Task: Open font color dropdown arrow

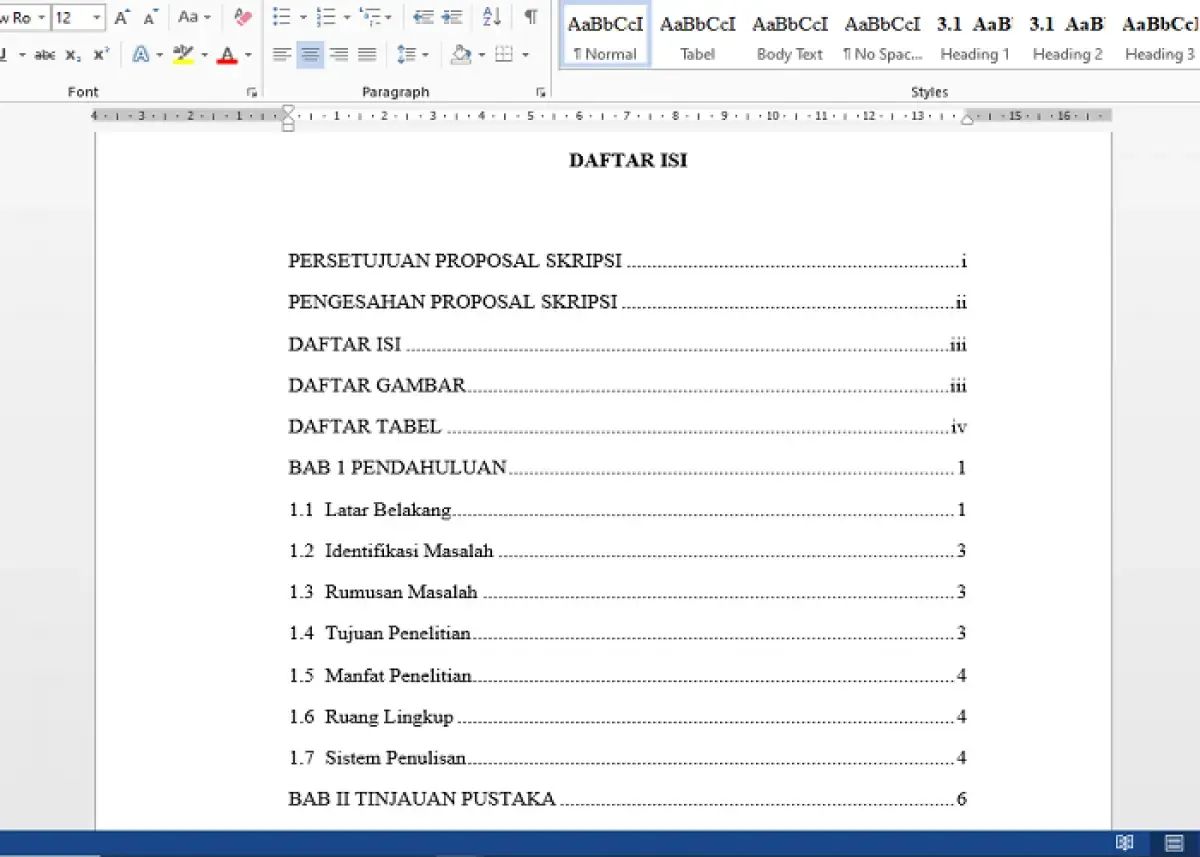Action: pos(248,55)
